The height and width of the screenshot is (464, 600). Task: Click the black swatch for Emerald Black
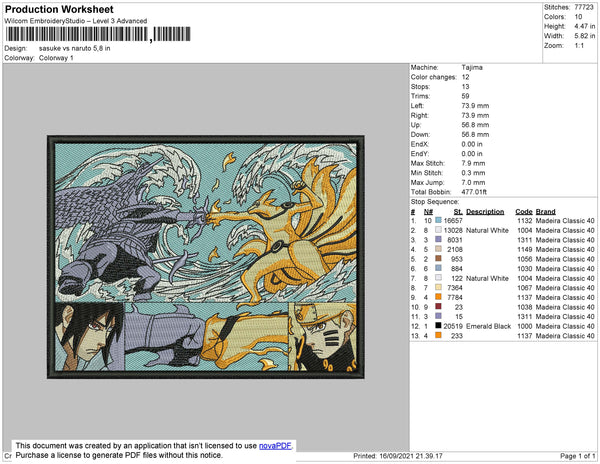tap(438, 326)
